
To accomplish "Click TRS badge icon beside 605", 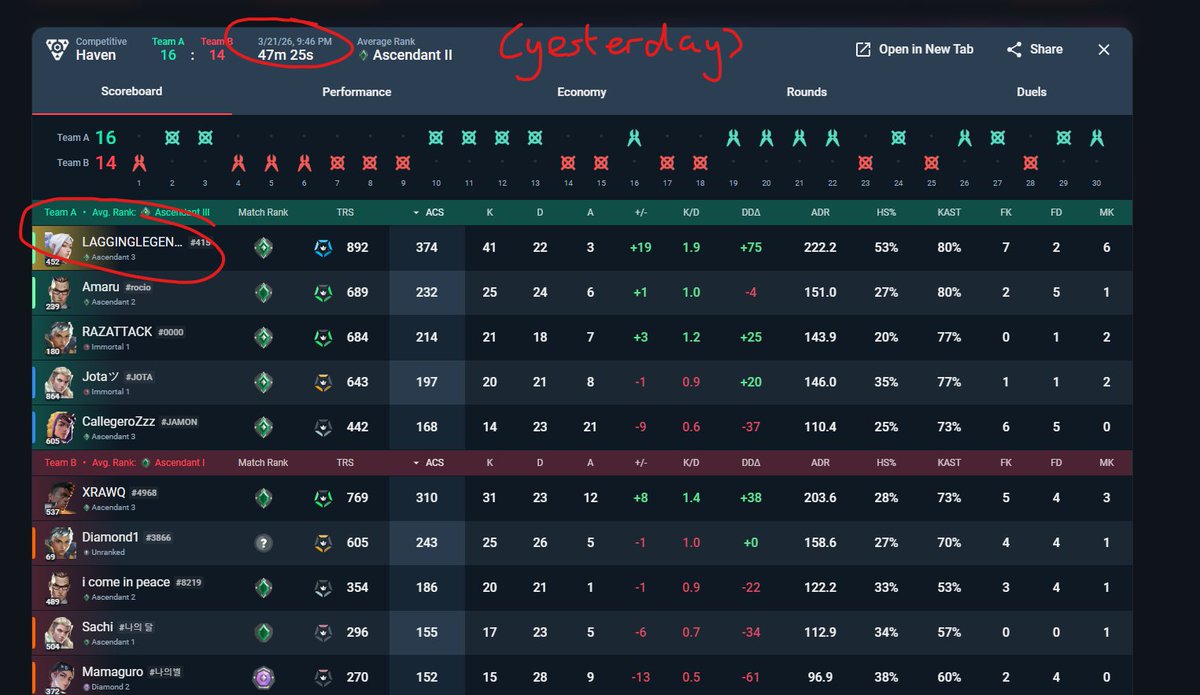I will [322, 542].
